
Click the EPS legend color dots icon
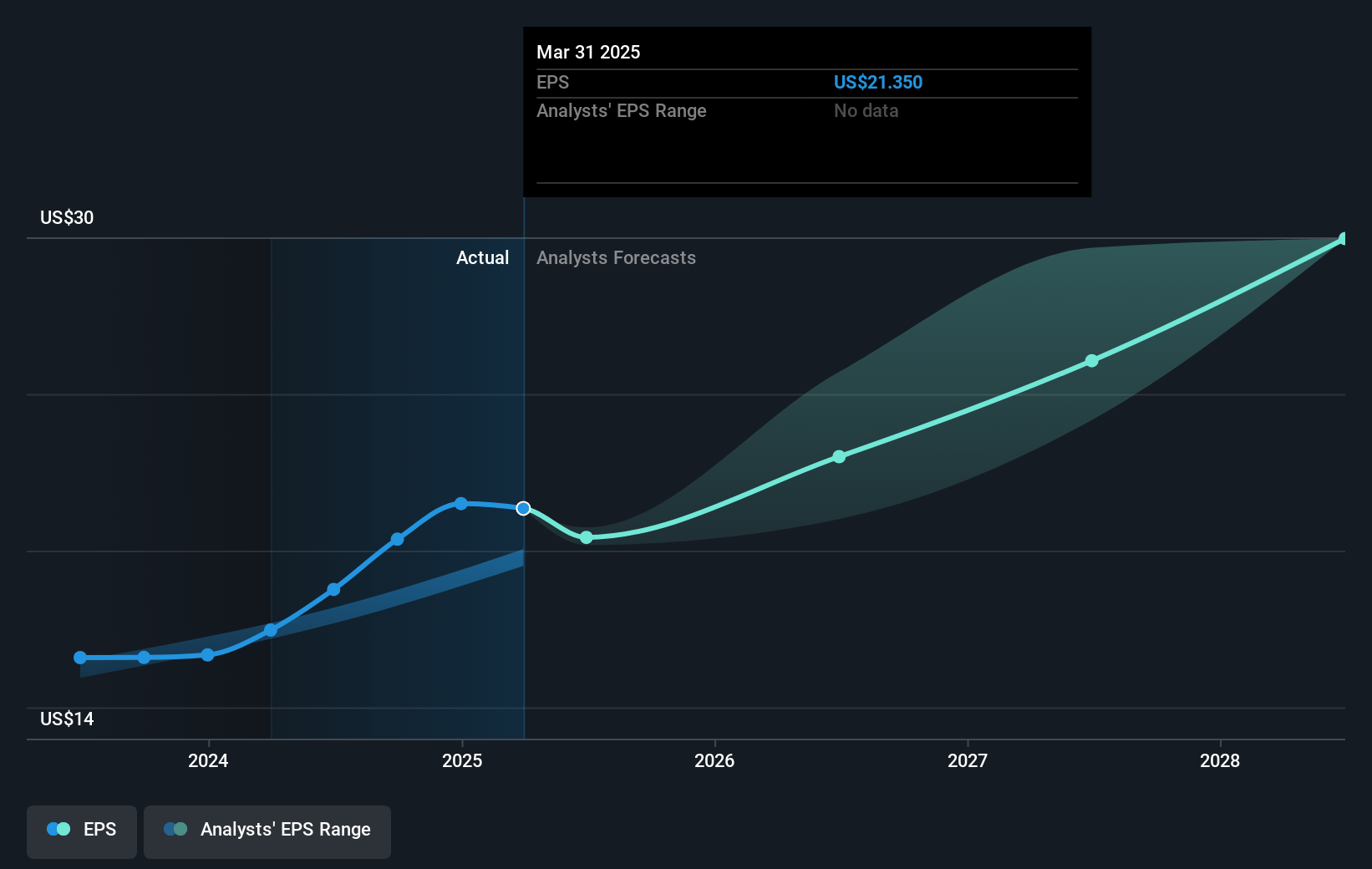(58, 829)
